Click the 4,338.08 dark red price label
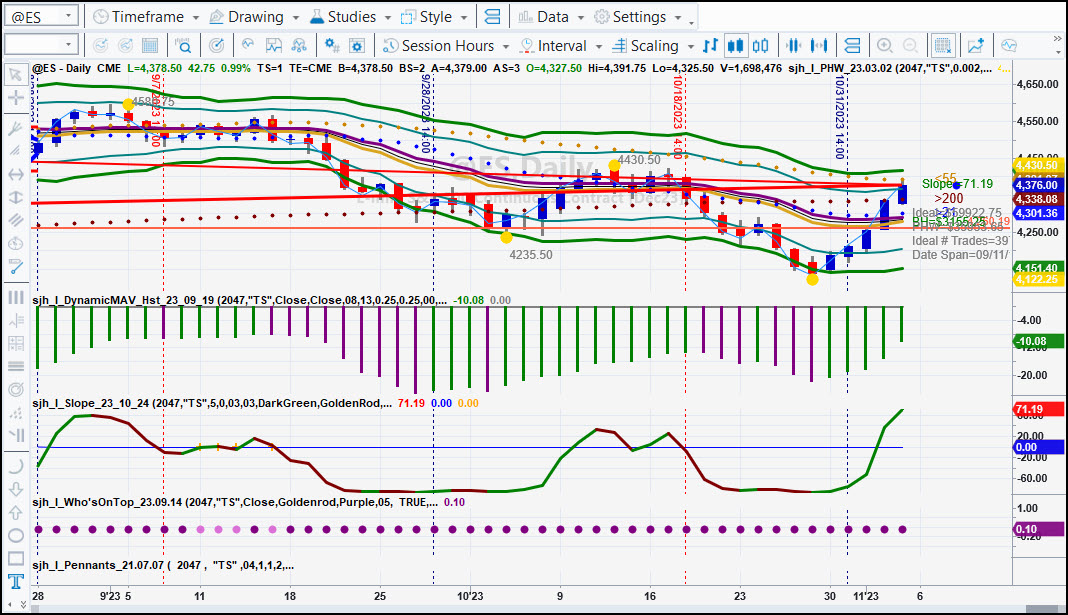The image size is (1068, 615). [x=1037, y=200]
